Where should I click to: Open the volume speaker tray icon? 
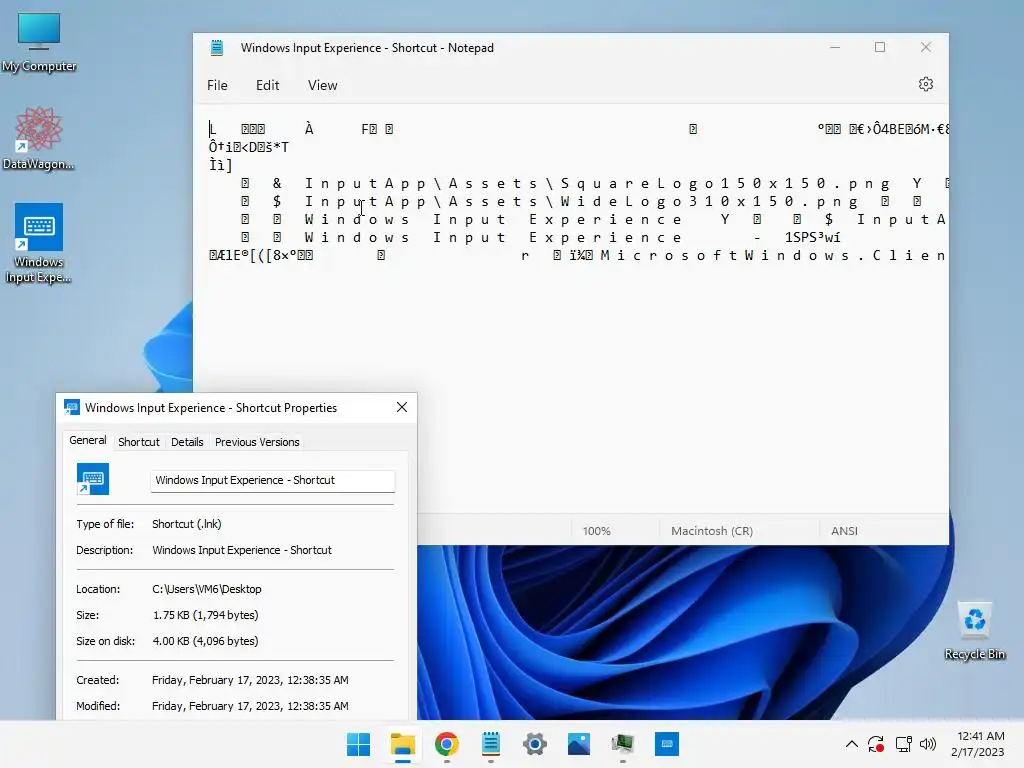pos(927,744)
